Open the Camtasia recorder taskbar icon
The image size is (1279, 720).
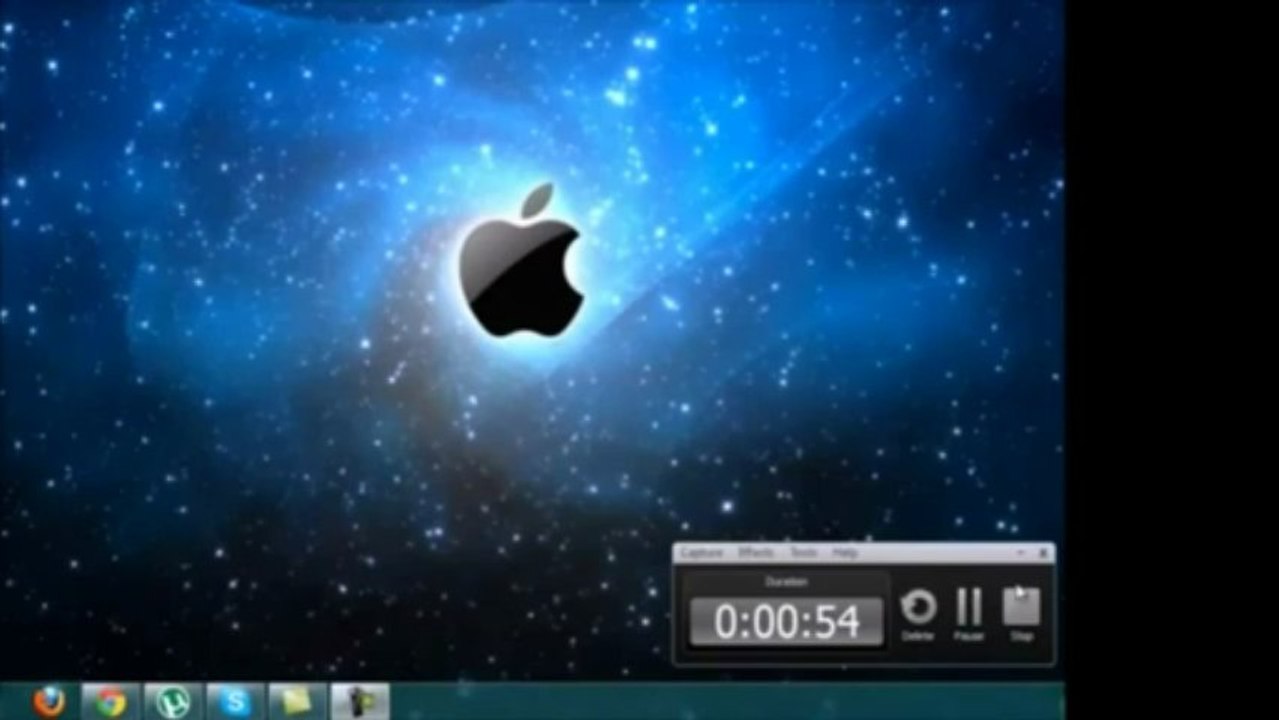(x=360, y=702)
